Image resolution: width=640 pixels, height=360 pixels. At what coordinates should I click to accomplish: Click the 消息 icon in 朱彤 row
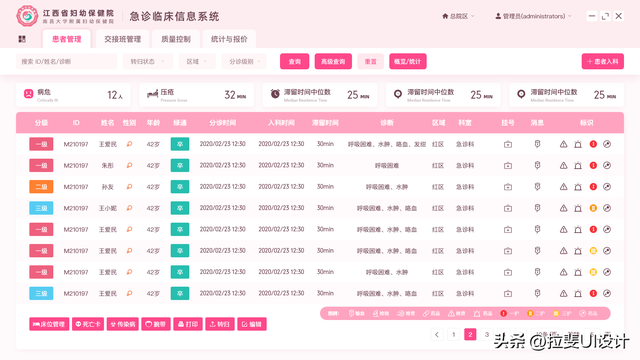coord(537,165)
